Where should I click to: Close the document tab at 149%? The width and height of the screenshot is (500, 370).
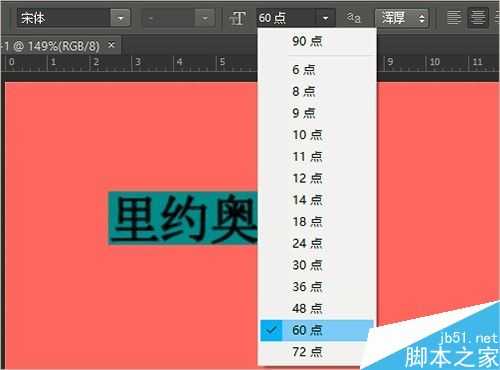click(x=112, y=44)
